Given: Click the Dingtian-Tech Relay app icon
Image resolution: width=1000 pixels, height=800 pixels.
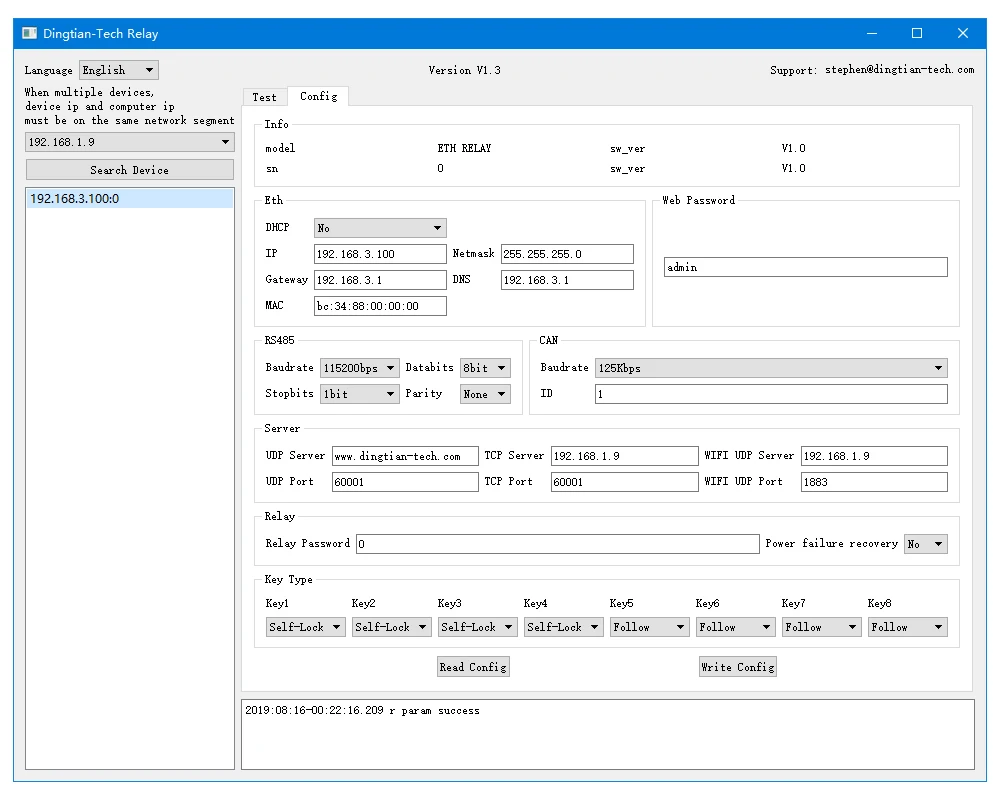Looking at the screenshot, I should pos(30,33).
